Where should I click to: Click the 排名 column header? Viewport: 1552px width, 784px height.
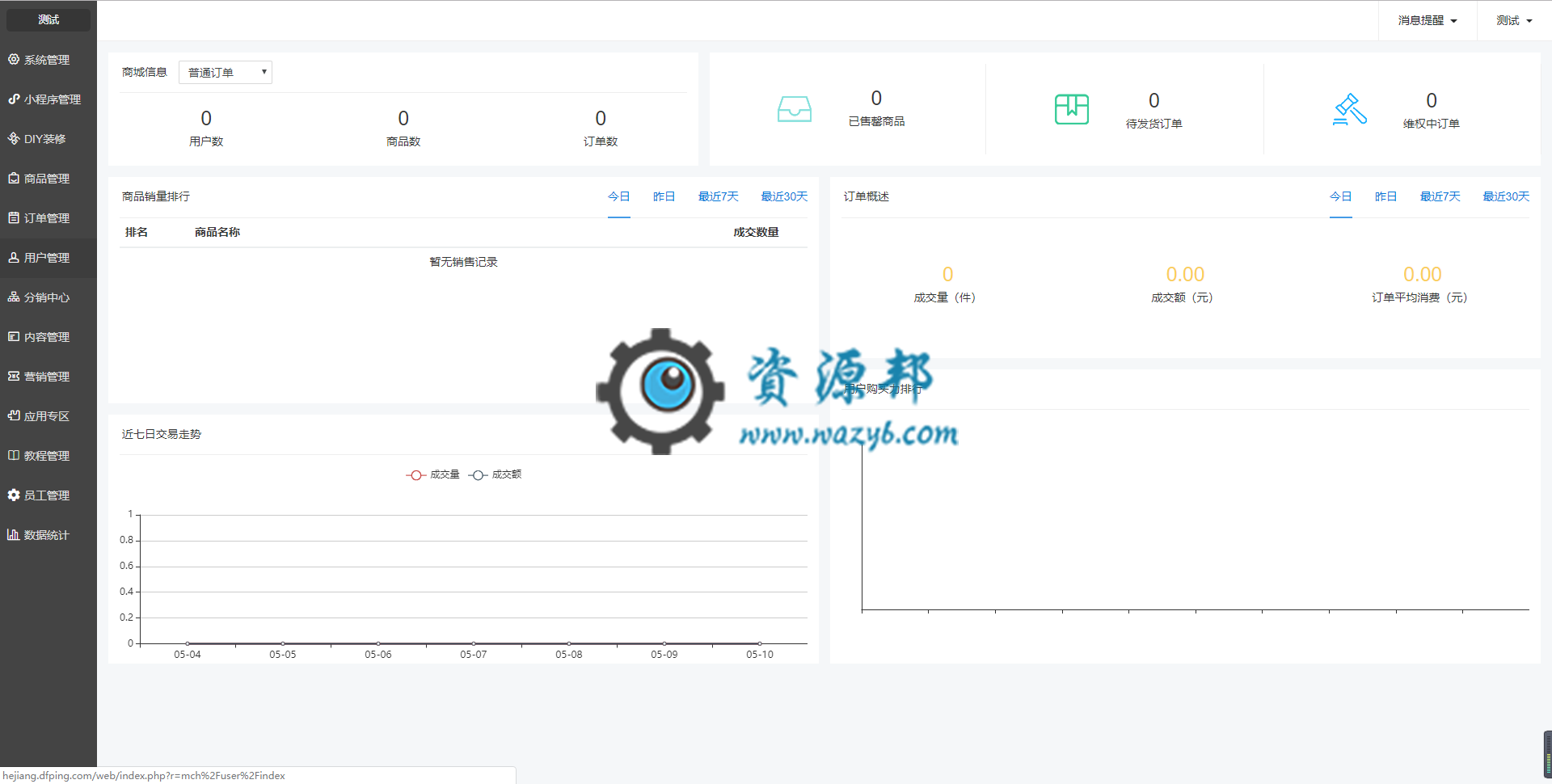point(137,232)
